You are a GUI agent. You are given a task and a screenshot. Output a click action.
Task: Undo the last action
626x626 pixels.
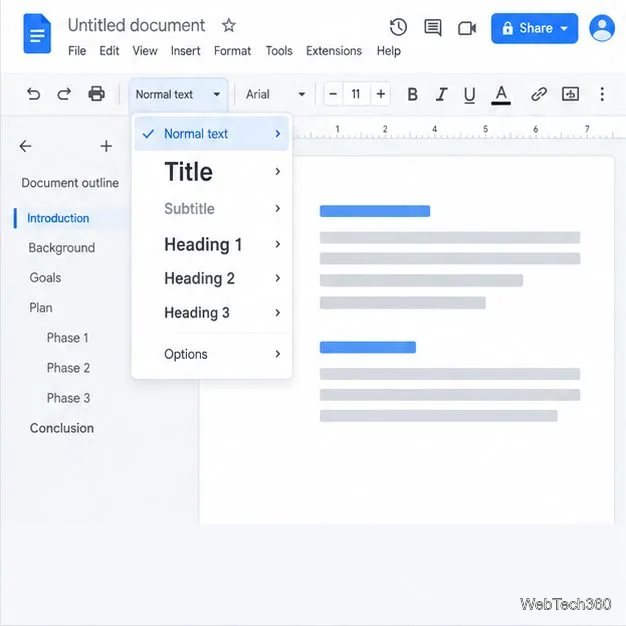(x=34, y=94)
